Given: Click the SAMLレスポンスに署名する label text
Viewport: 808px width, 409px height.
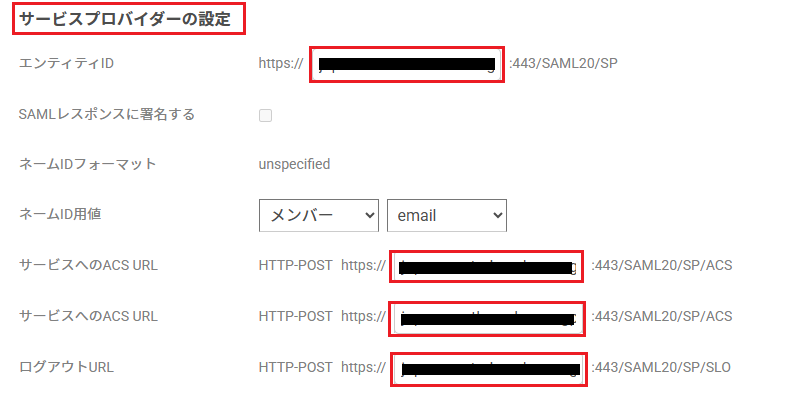Looking at the screenshot, I should point(107,114).
